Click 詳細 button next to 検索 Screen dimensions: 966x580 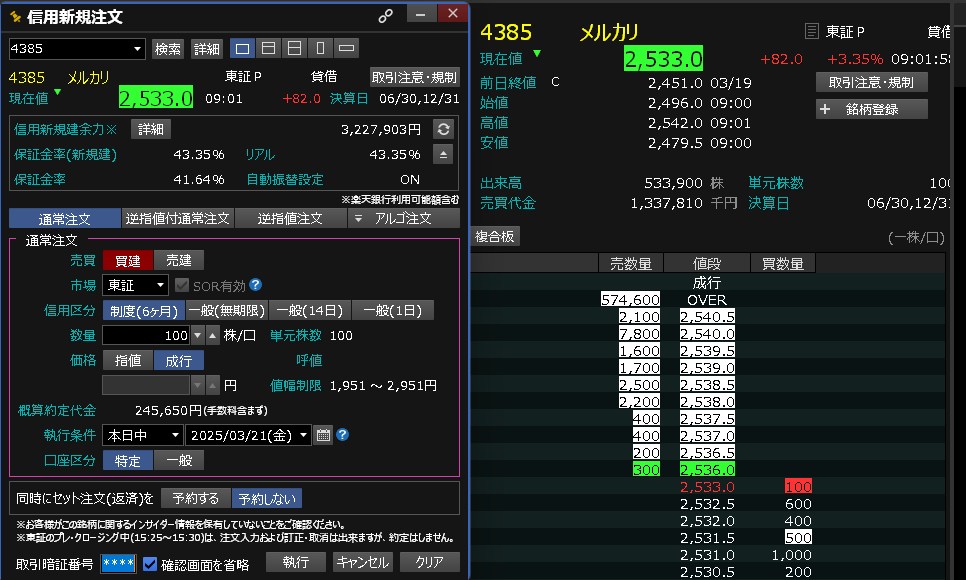pos(206,49)
